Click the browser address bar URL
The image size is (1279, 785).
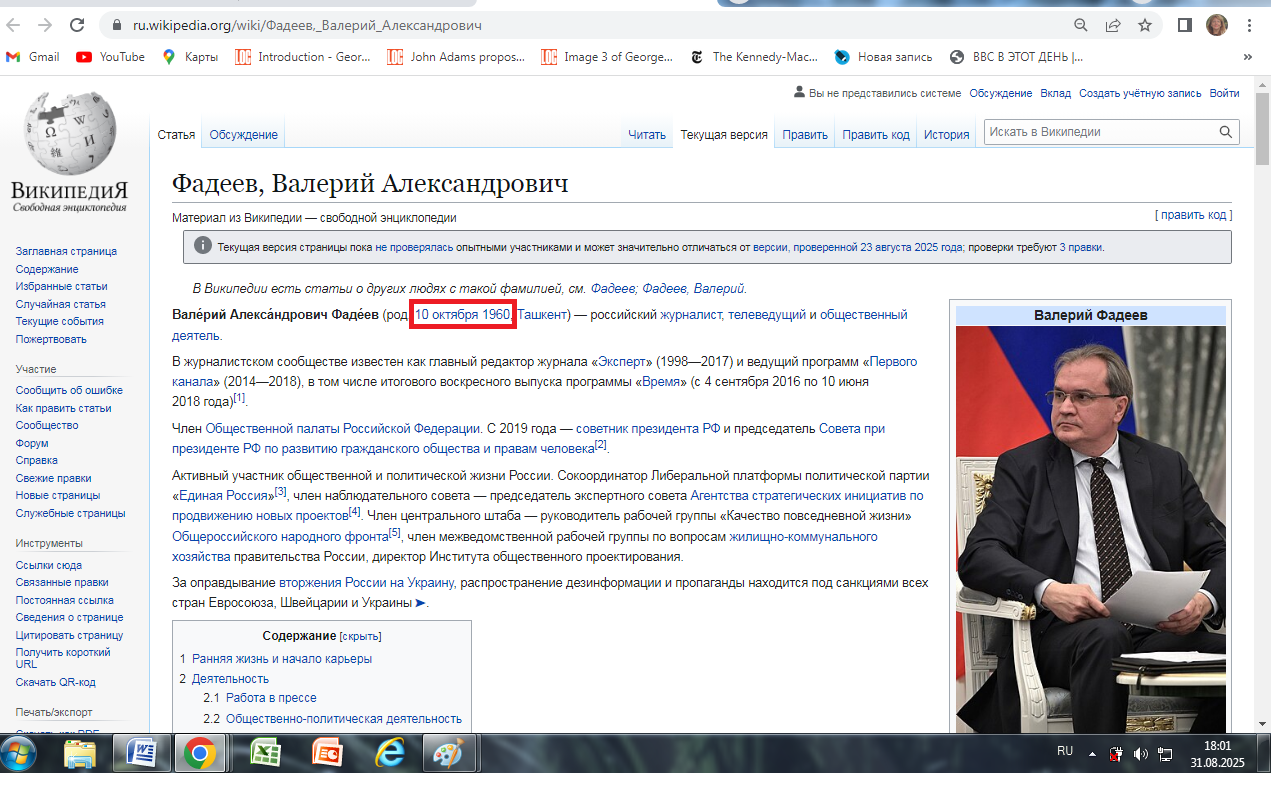click(307, 25)
